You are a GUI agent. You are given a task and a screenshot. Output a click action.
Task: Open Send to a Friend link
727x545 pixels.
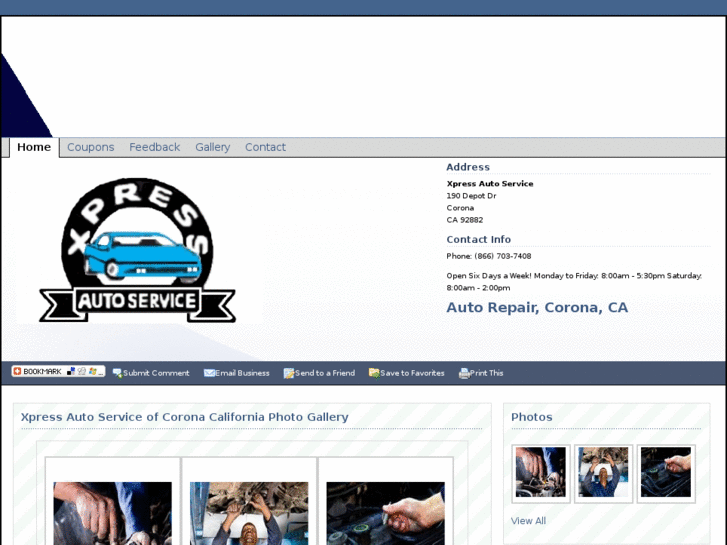[325, 373]
